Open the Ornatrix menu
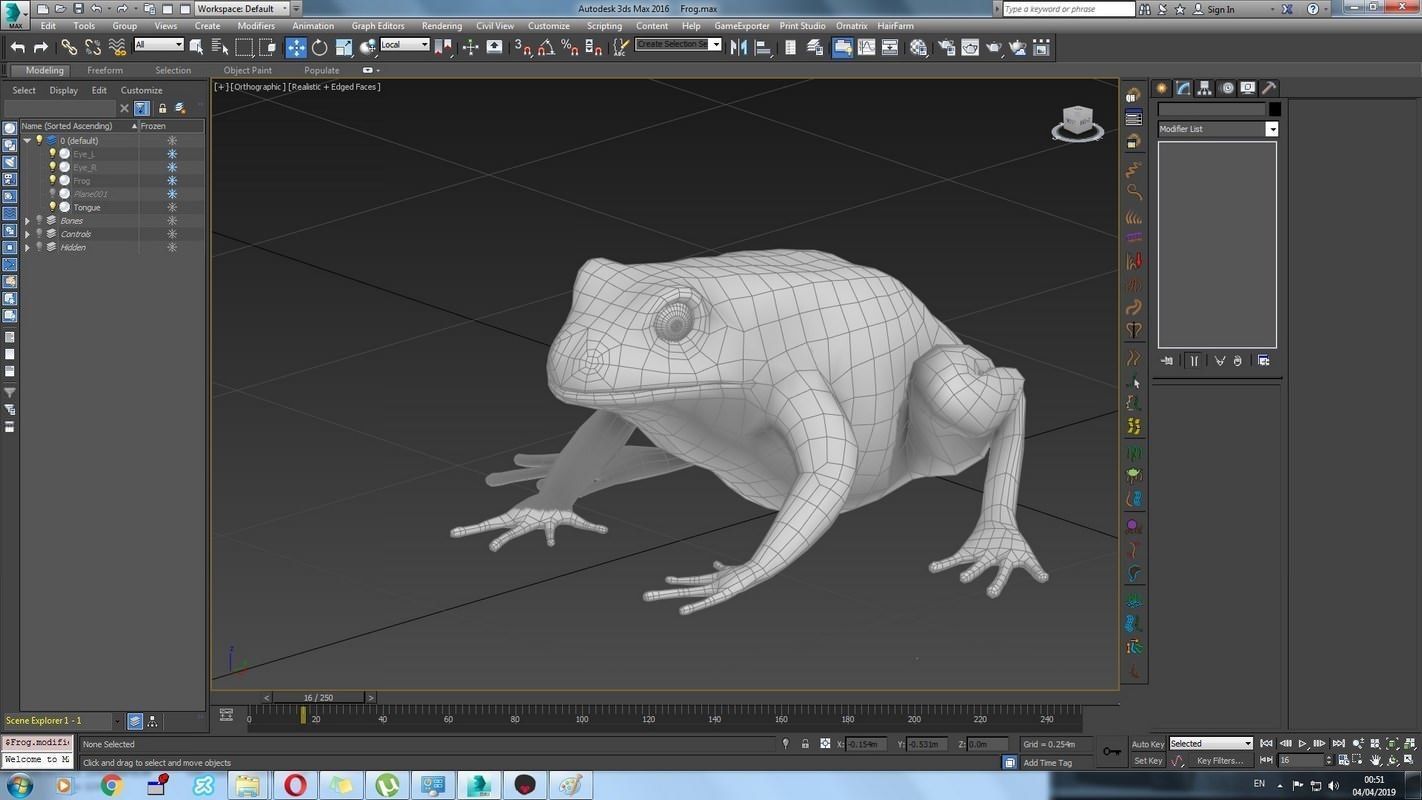This screenshot has height=800, width=1422. [x=852, y=26]
